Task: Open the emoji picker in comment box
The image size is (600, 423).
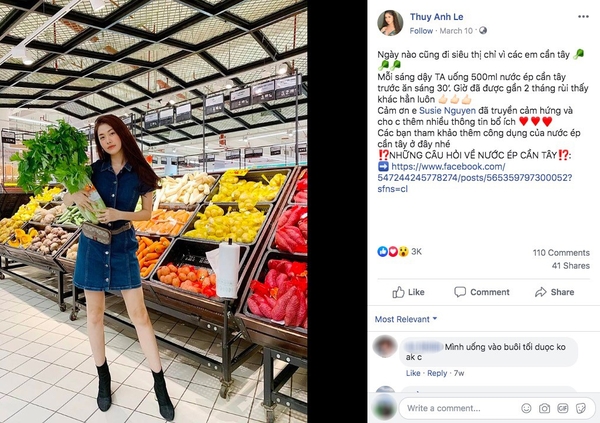Action: (x=527, y=408)
